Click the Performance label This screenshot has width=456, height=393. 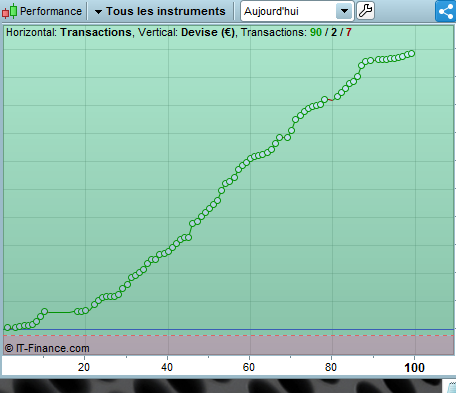pyautogui.click(x=51, y=11)
